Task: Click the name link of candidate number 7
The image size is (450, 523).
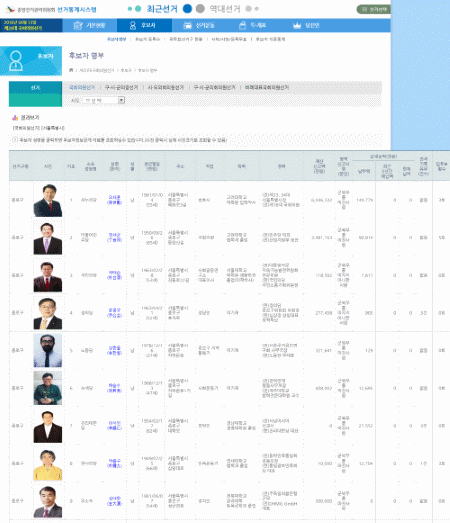Action: point(114,426)
